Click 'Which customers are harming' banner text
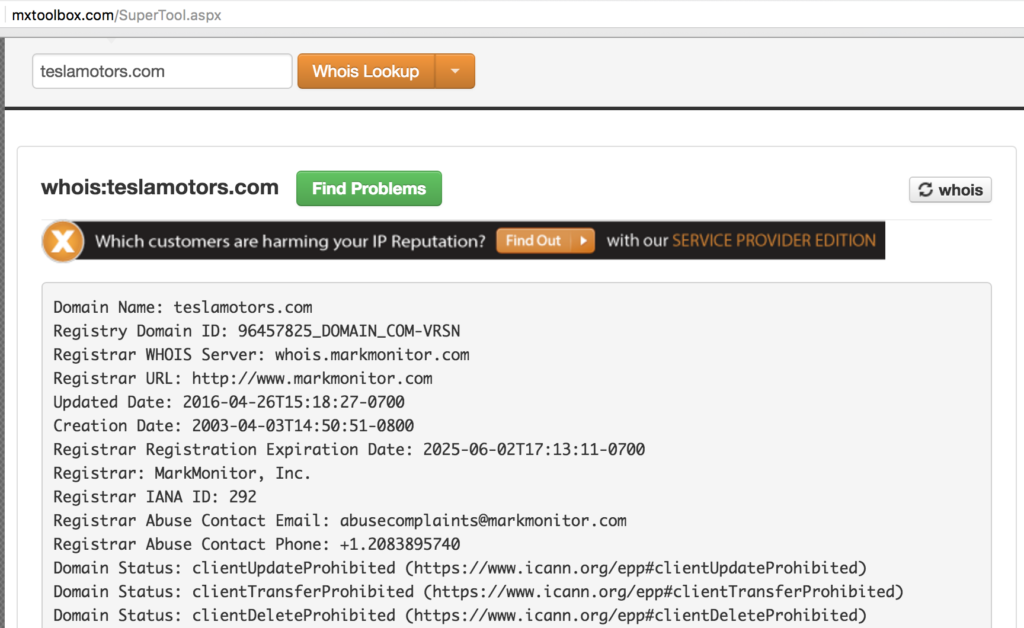The height and width of the screenshot is (628, 1024). tap(290, 242)
